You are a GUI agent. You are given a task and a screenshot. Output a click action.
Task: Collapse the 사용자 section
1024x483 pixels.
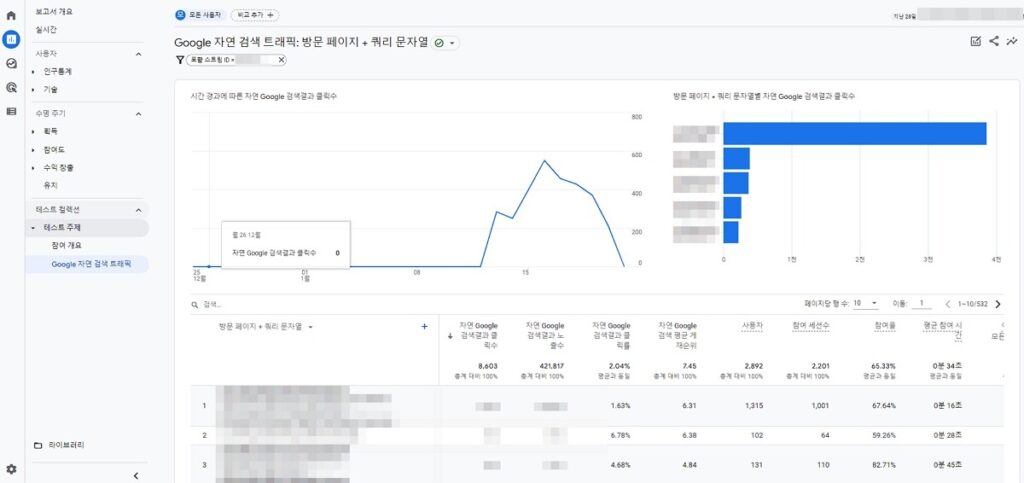[138, 54]
